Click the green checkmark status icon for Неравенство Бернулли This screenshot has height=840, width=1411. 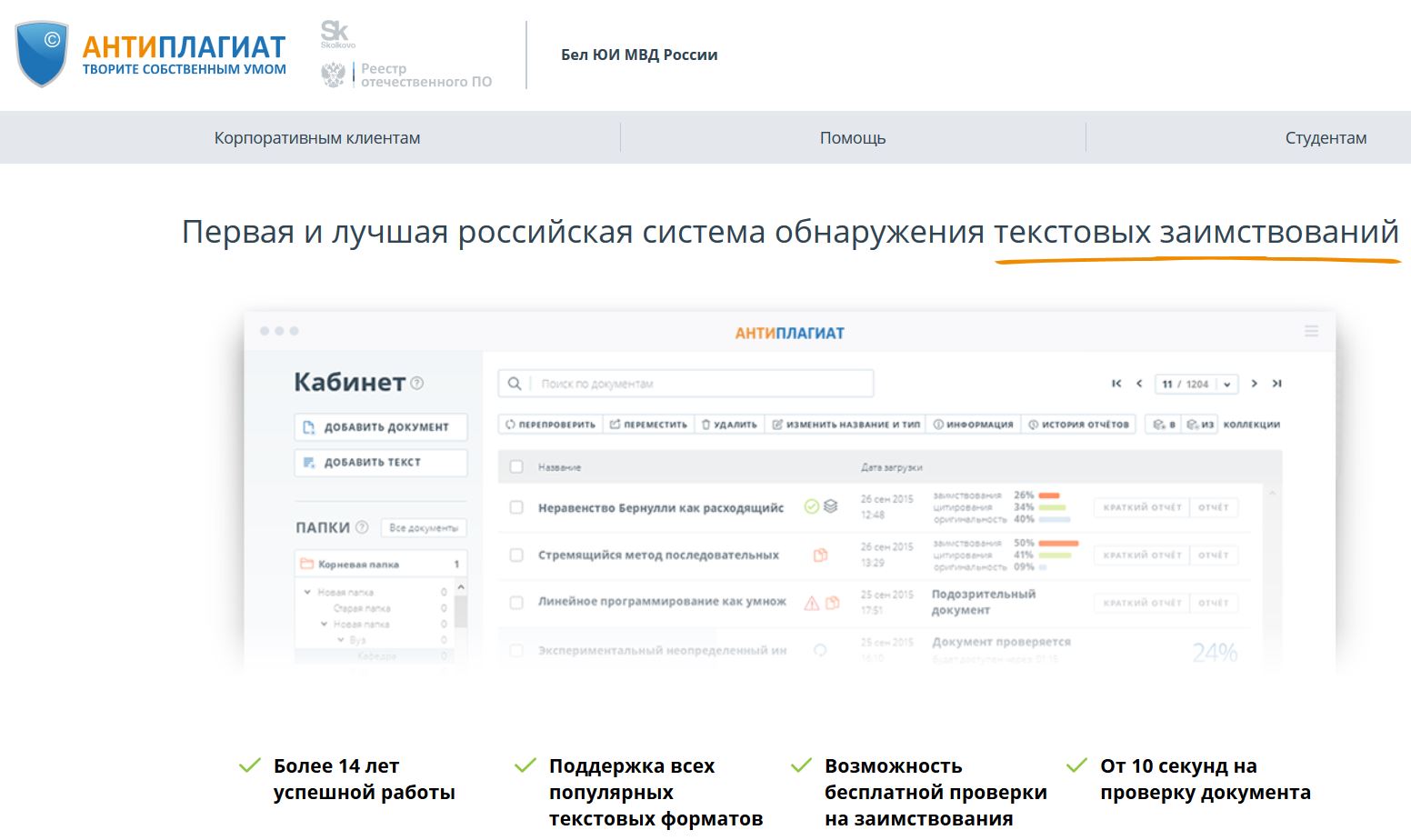pyautogui.click(x=812, y=507)
